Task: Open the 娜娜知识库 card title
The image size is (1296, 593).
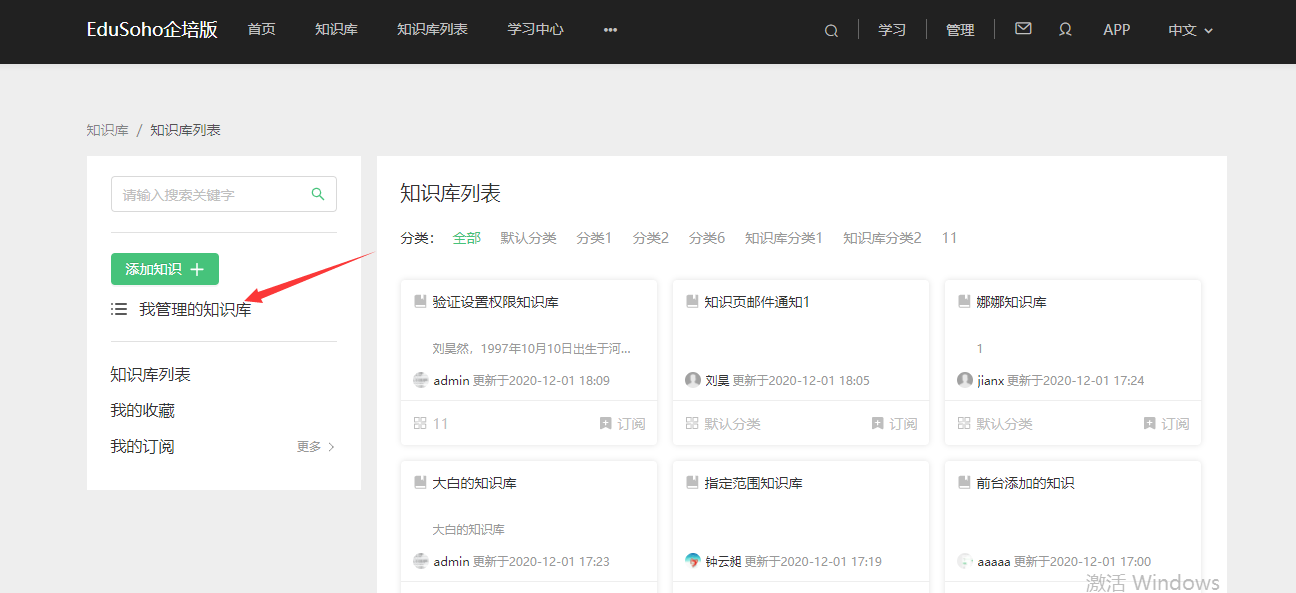Action: pyautogui.click(x=1011, y=302)
